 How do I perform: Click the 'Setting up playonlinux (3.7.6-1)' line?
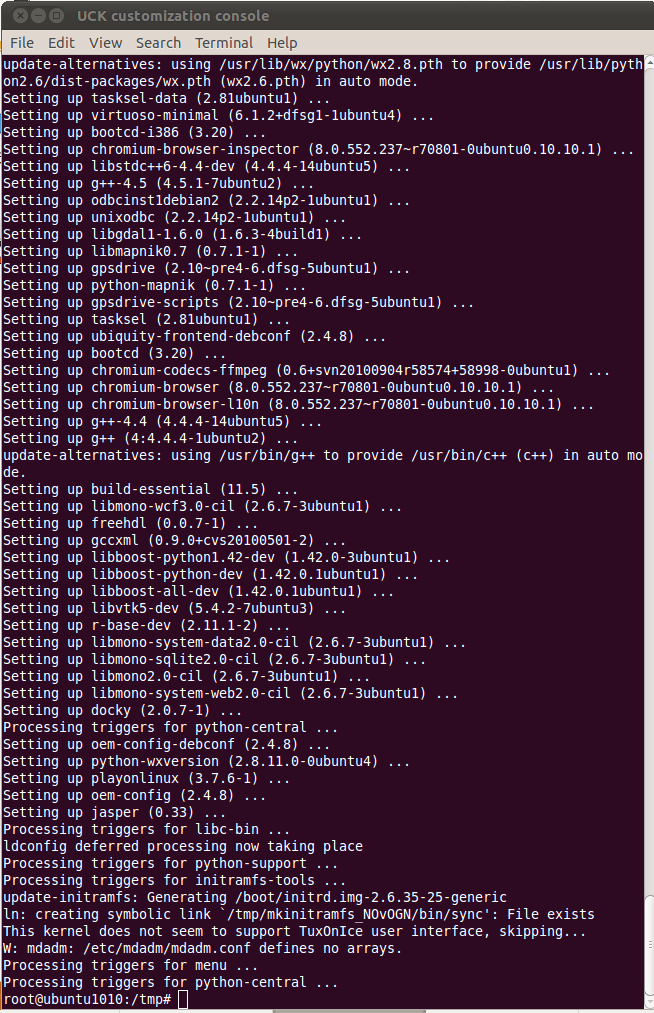[146, 778]
